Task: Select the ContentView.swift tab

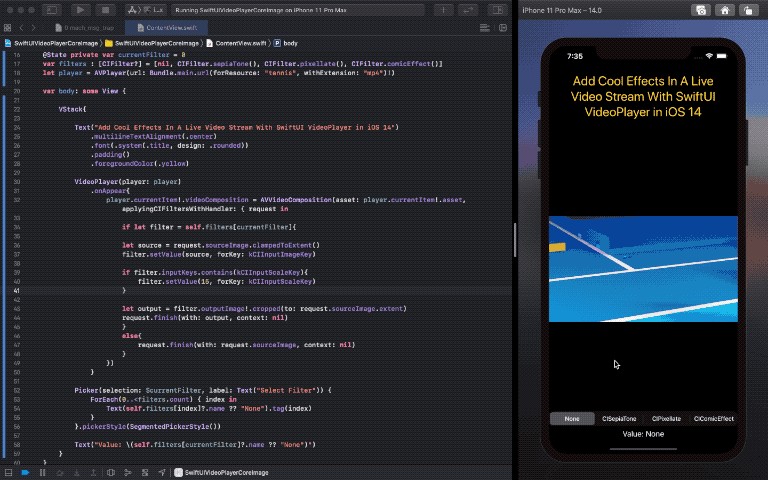Action: pyautogui.click(x=167, y=28)
